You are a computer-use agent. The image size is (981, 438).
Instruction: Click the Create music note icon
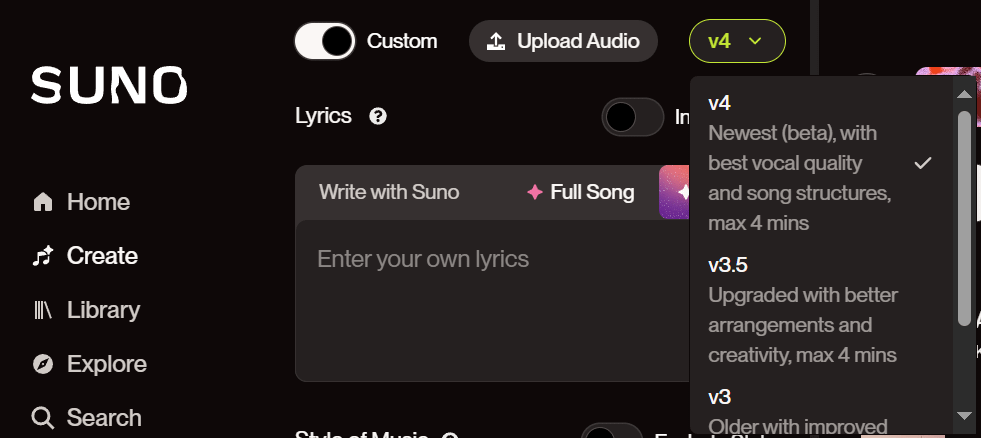click(x=43, y=257)
